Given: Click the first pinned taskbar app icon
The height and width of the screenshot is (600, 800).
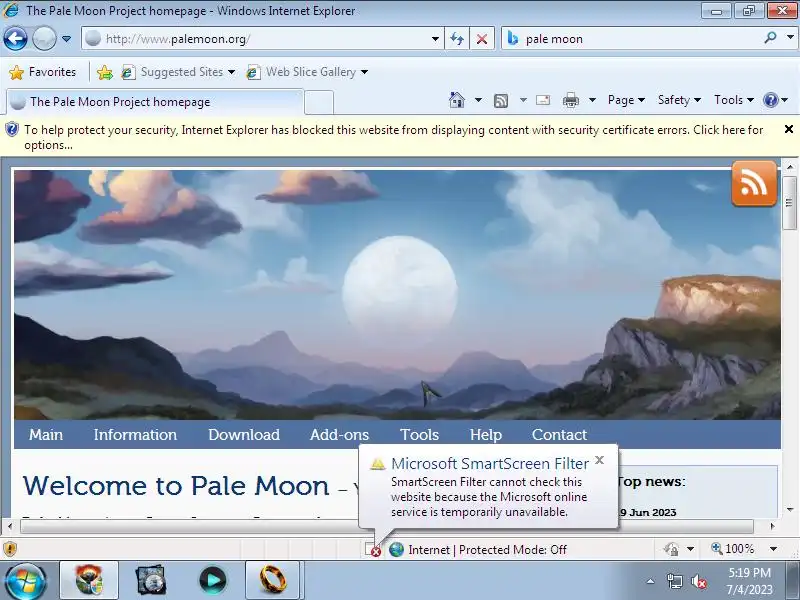Looking at the screenshot, I should pyautogui.click(x=89, y=580).
